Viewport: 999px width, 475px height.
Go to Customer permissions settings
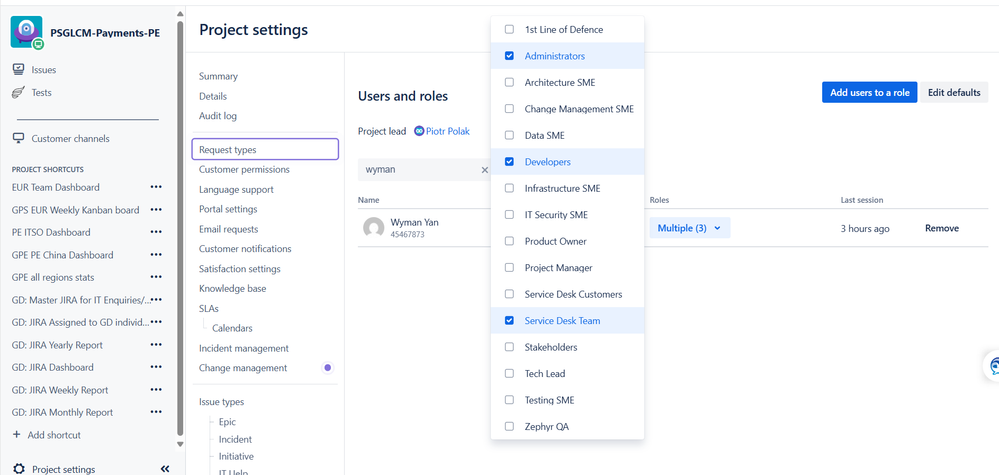[x=244, y=169]
